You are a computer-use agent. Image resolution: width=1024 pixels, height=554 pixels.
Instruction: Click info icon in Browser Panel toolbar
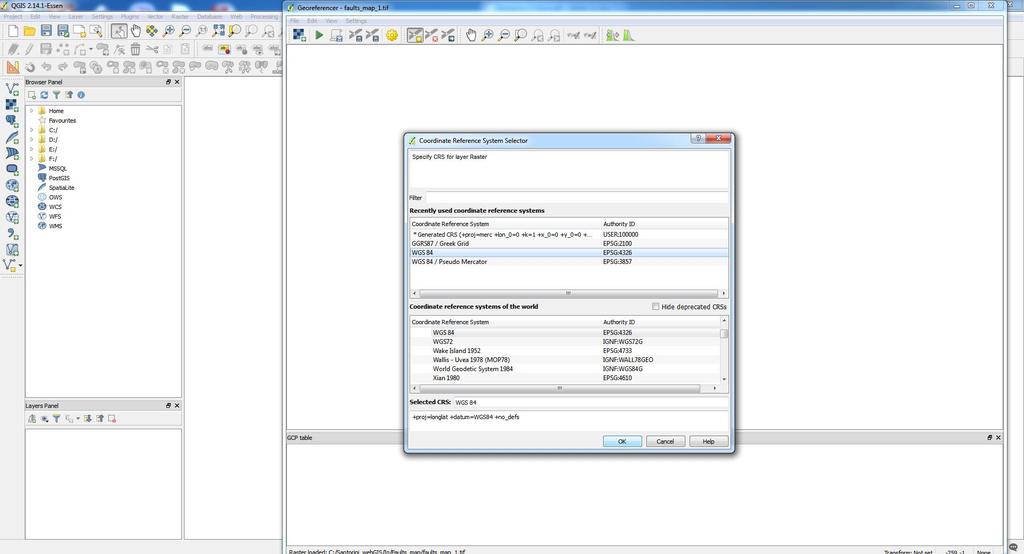click(x=81, y=95)
